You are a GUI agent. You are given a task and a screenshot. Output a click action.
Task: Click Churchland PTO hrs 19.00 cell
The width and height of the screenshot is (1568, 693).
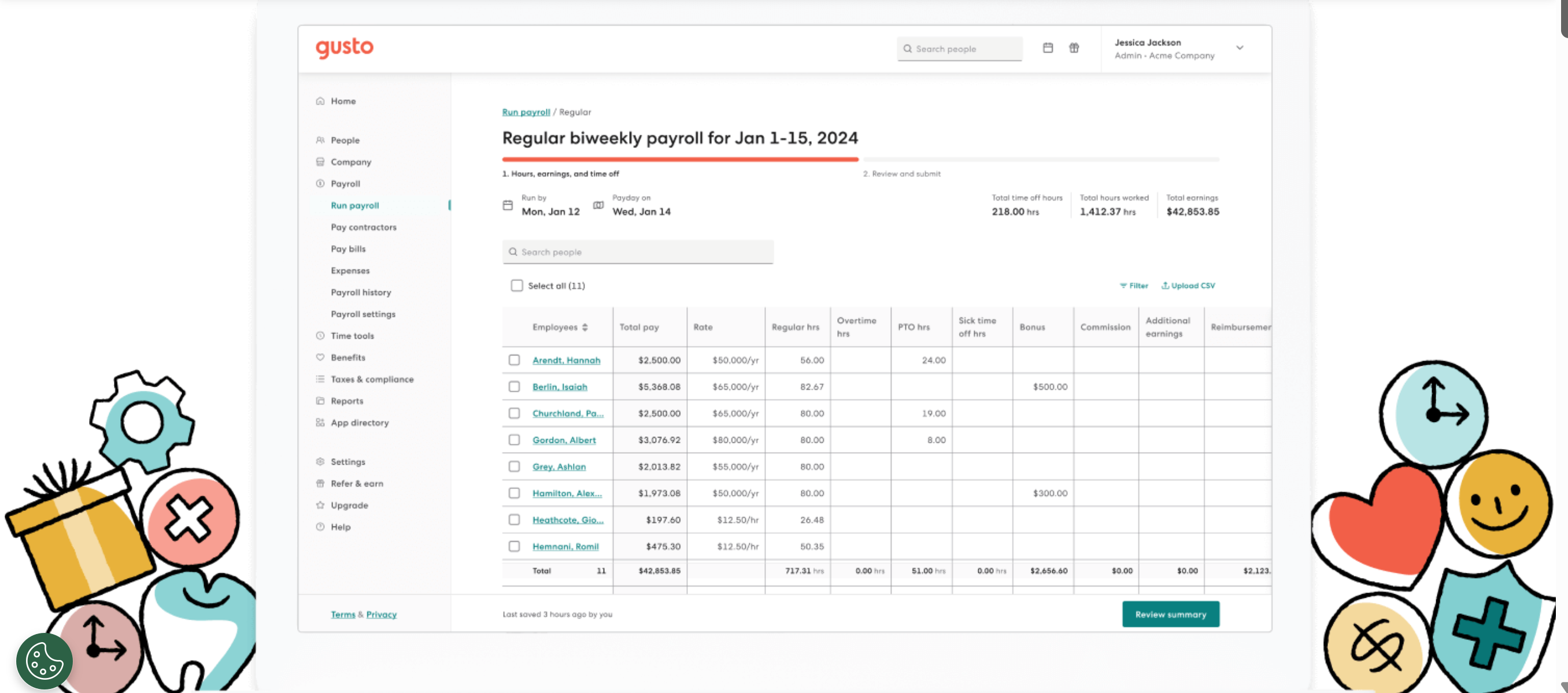point(921,414)
